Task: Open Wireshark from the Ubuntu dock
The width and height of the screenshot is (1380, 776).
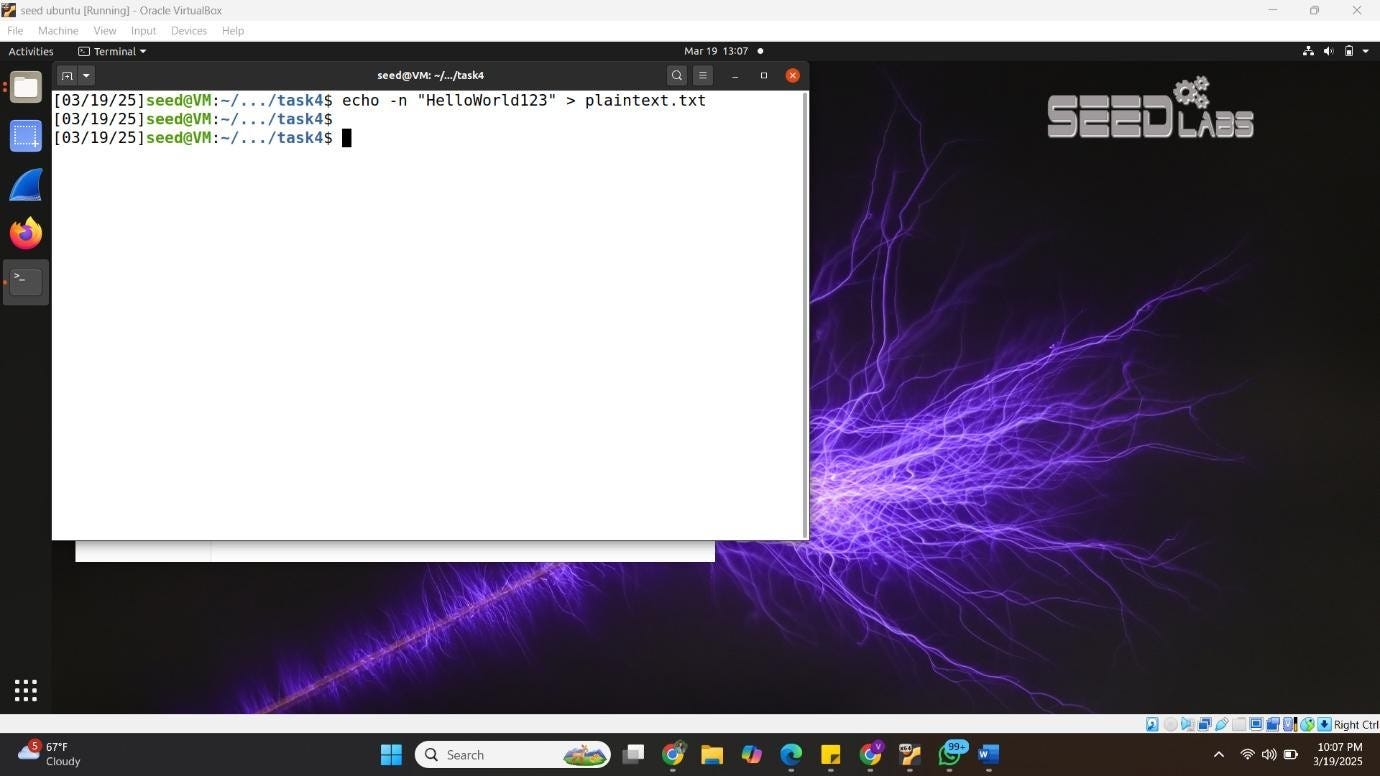Action: [26, 185]
